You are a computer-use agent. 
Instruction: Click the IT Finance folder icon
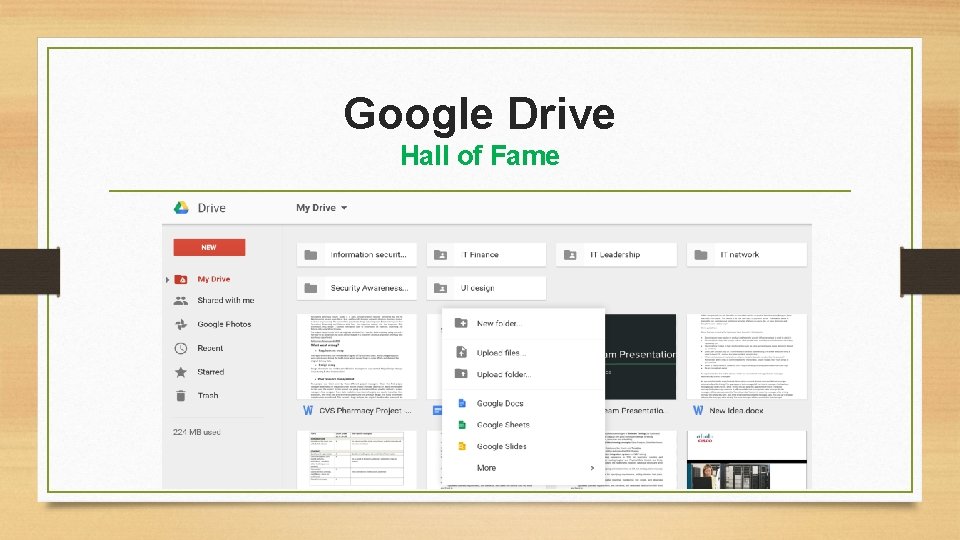[x=440, y=255]
